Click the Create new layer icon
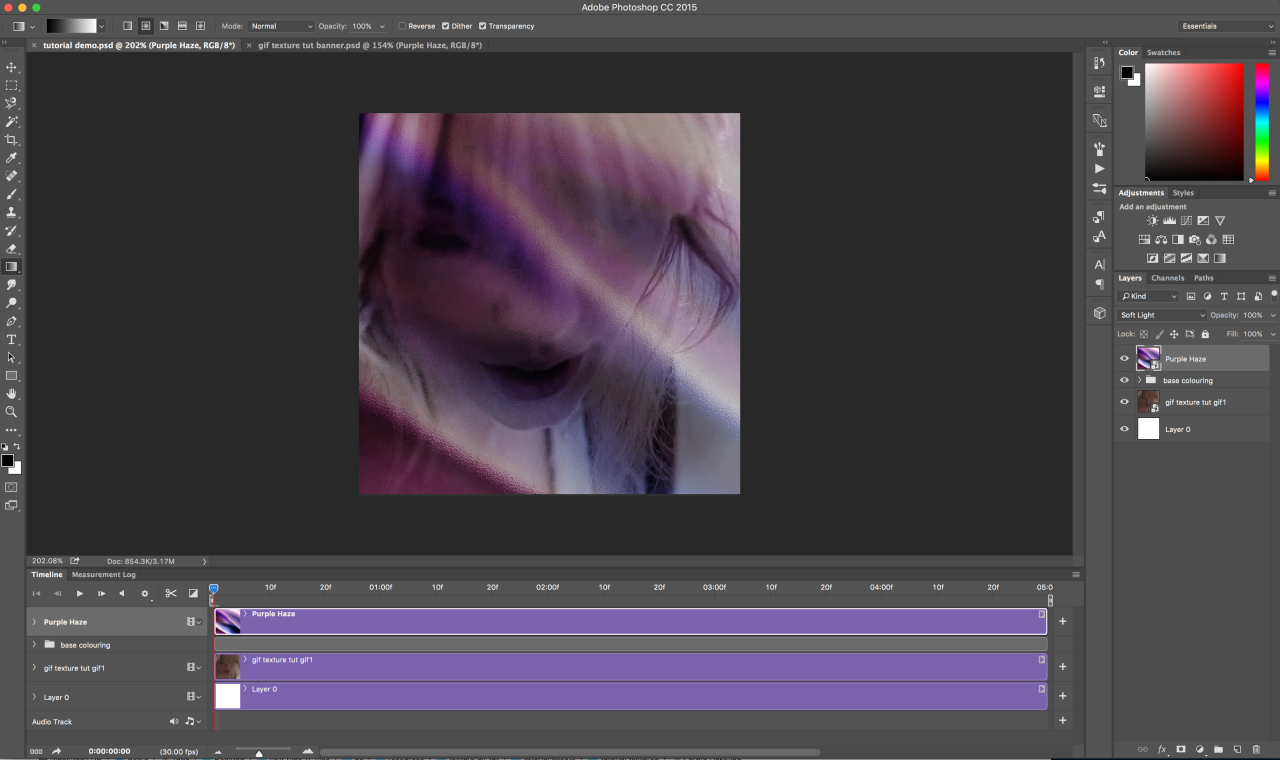1280x760 pixels. 1237,749
